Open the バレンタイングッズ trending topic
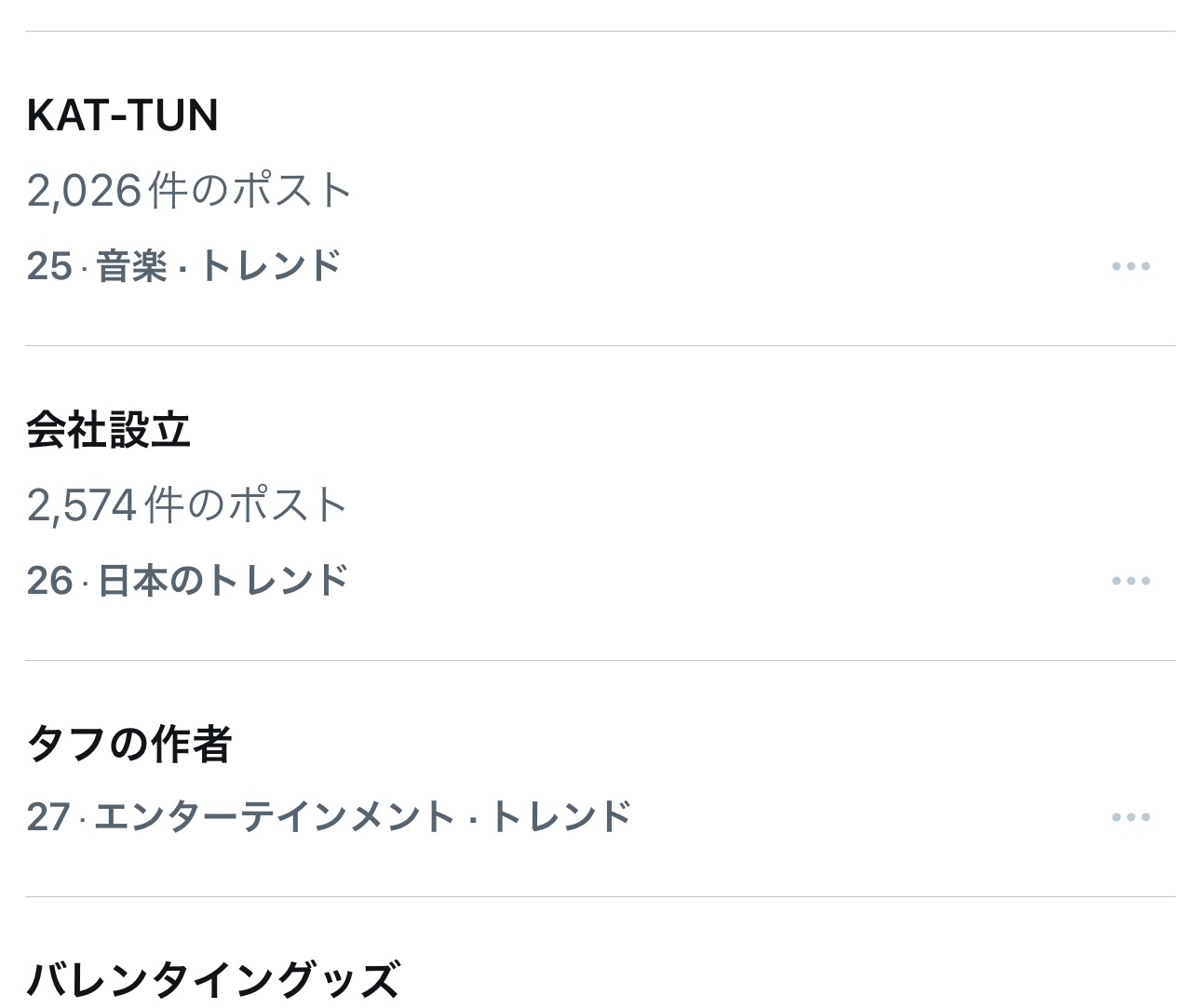 [x=213, y=979]
